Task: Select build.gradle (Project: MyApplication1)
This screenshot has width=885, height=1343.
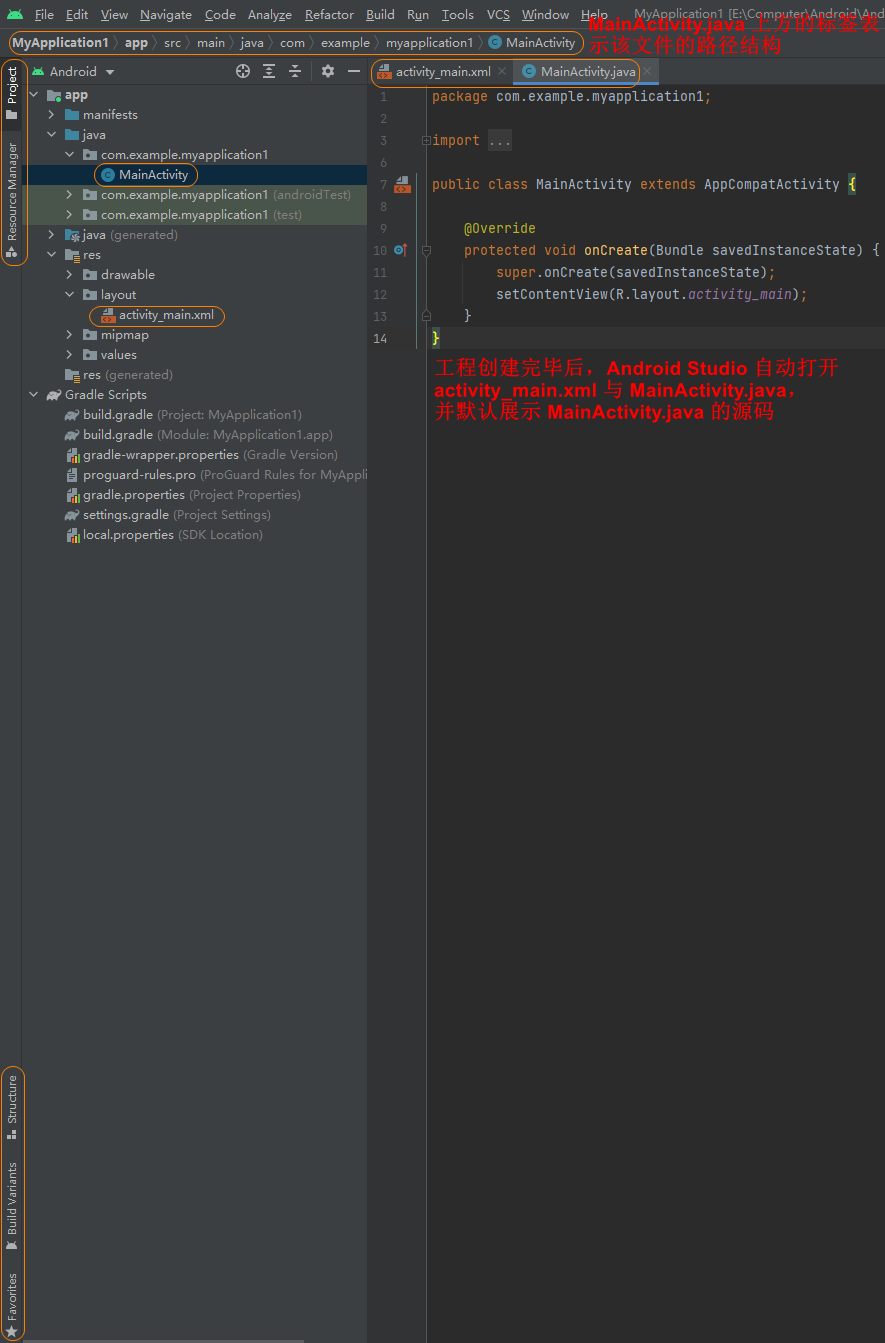Action: click(x=183, y=415)
